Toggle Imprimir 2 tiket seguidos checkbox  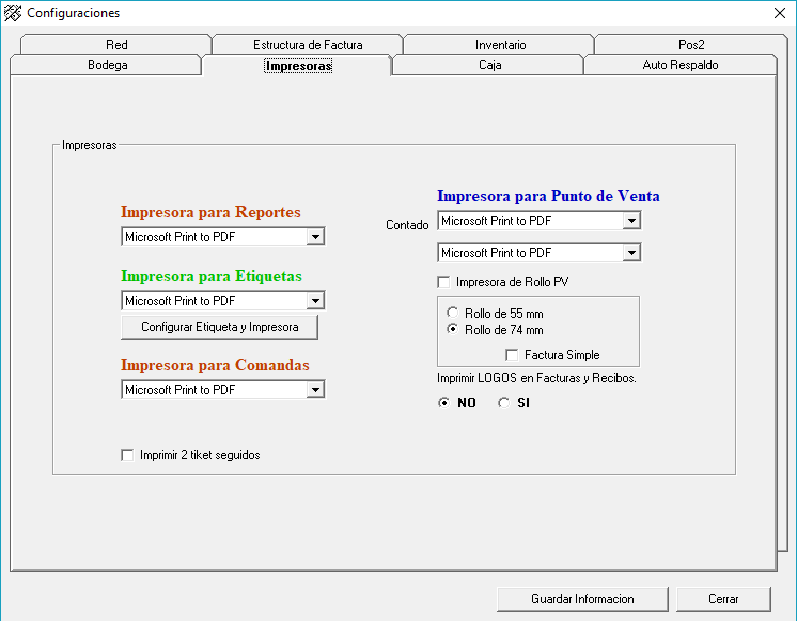point(127,455)
